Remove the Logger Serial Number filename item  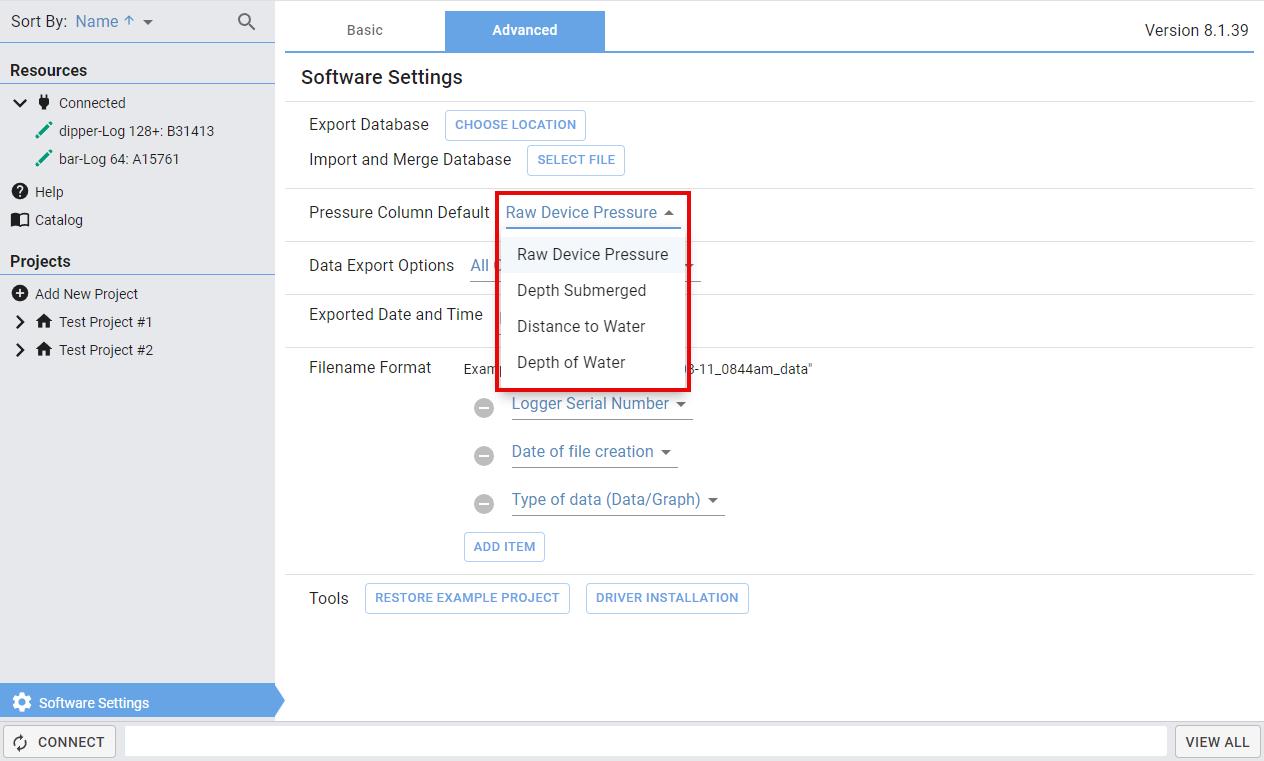(484, 407)
